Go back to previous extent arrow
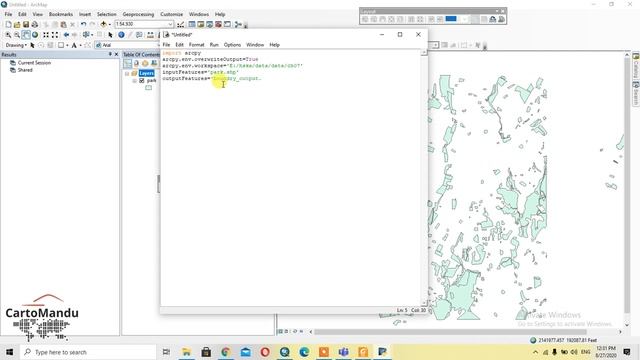 66,35
